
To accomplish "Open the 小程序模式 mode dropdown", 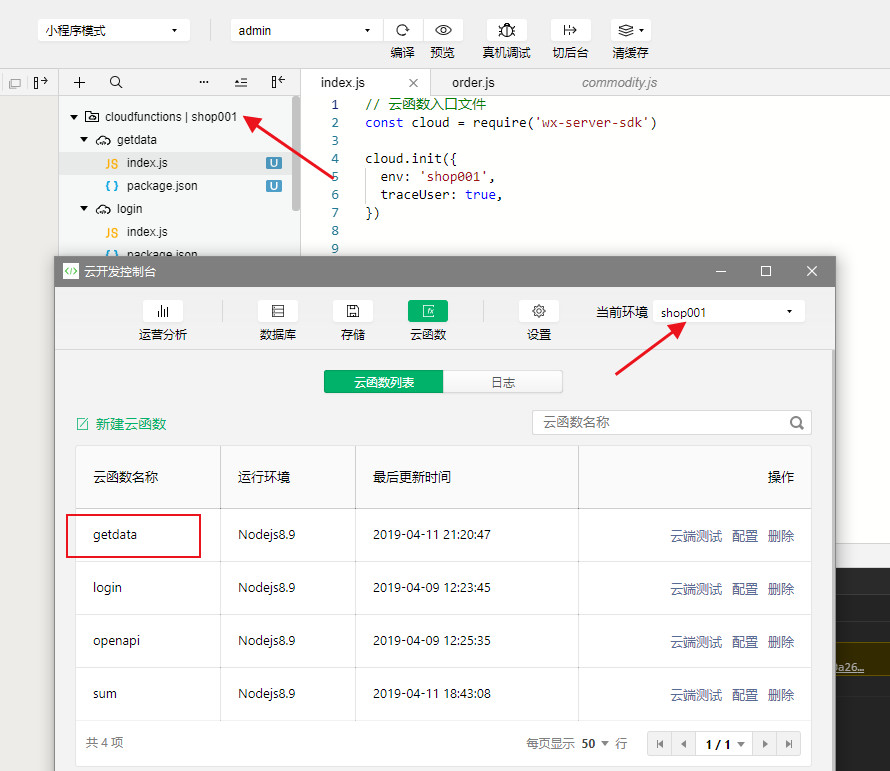I will [x=114, y=30].
